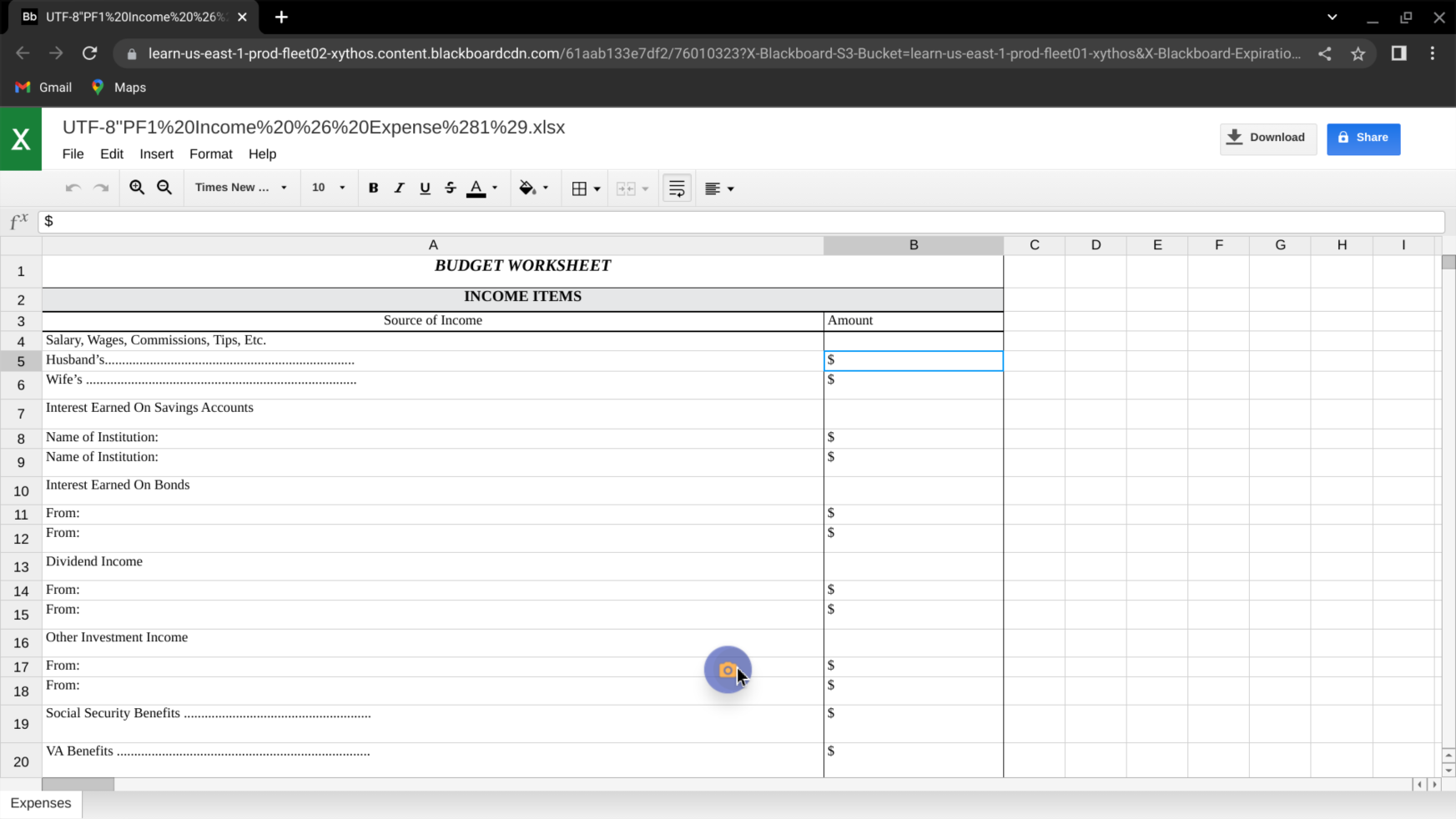
Task: Click the formula bar input
Action: (741, 222)
